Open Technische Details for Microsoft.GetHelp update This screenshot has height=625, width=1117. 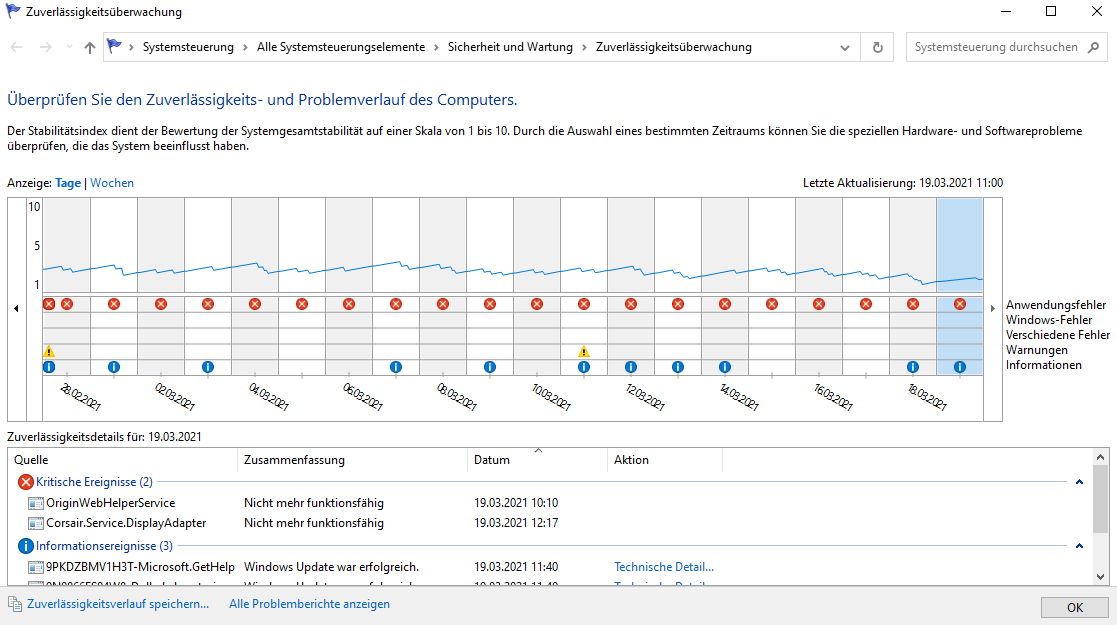[x=664, y=567]
